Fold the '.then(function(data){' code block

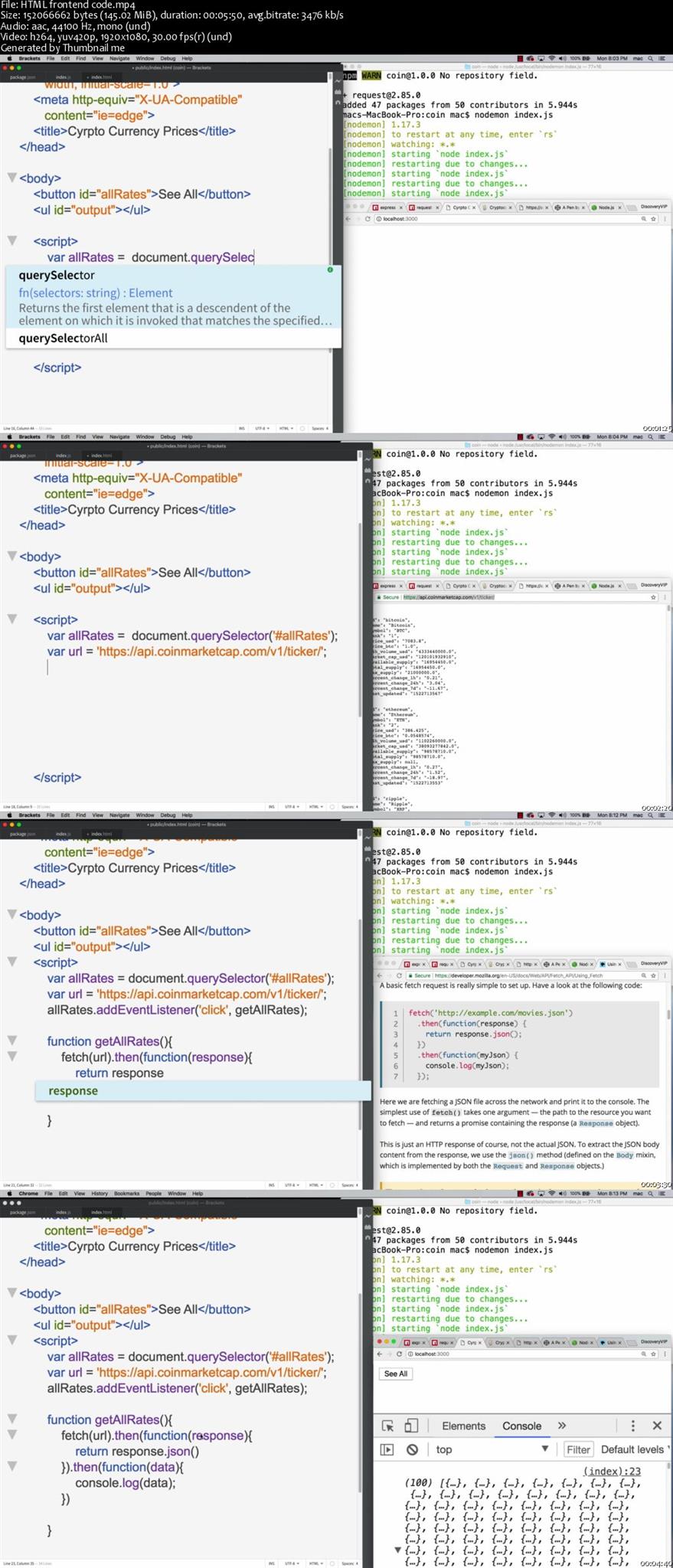click(12, 1465)
